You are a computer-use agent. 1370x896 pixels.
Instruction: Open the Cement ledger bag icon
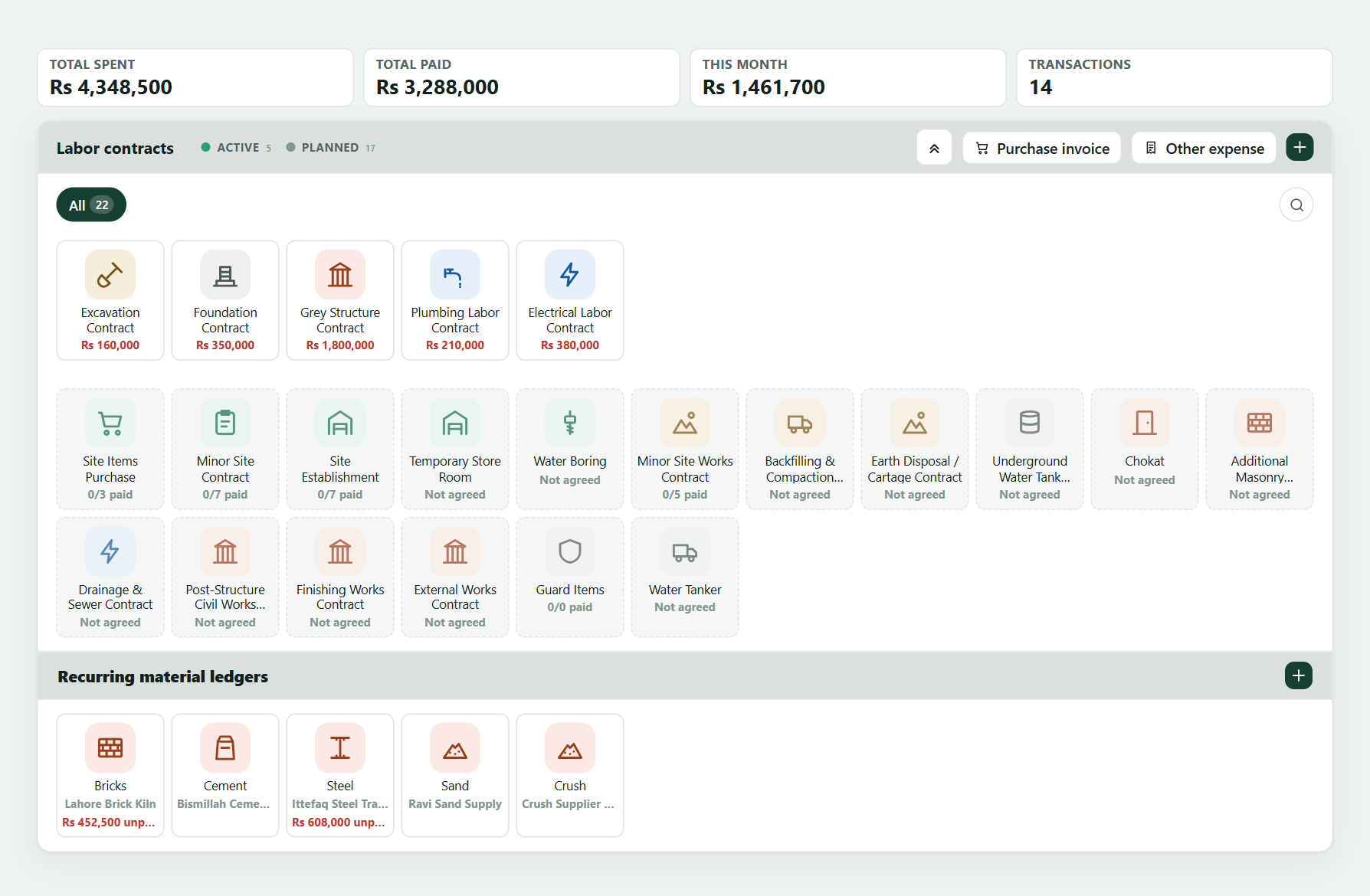tap(225, 748)
